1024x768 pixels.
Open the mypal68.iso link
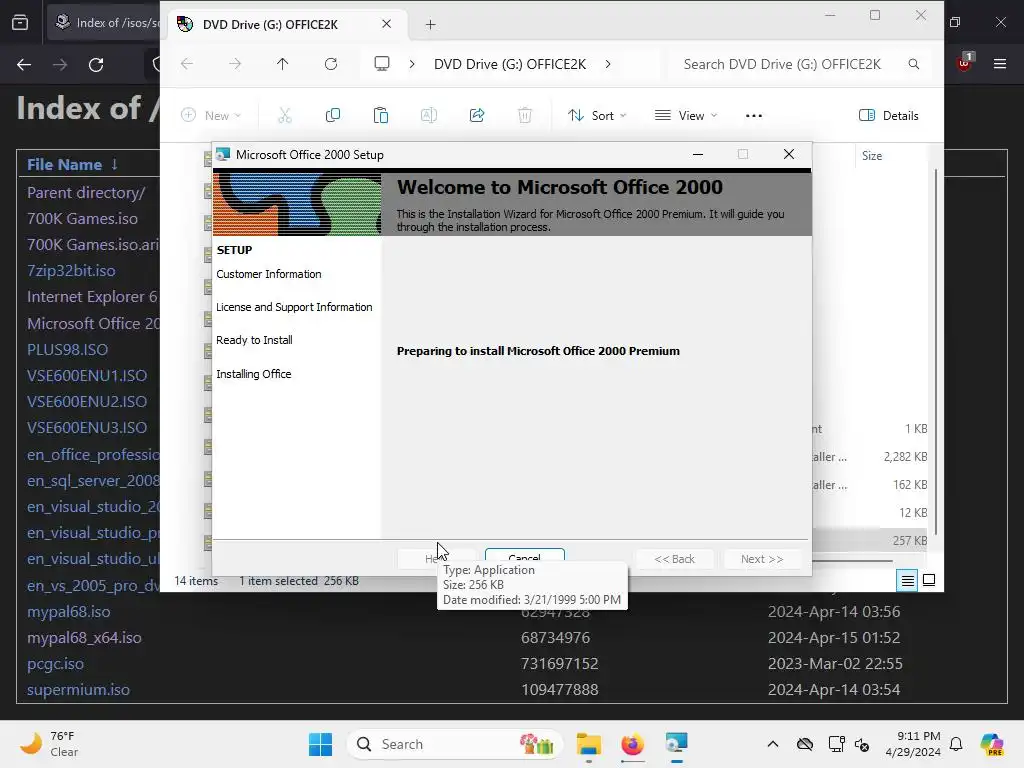click(69, 612)
